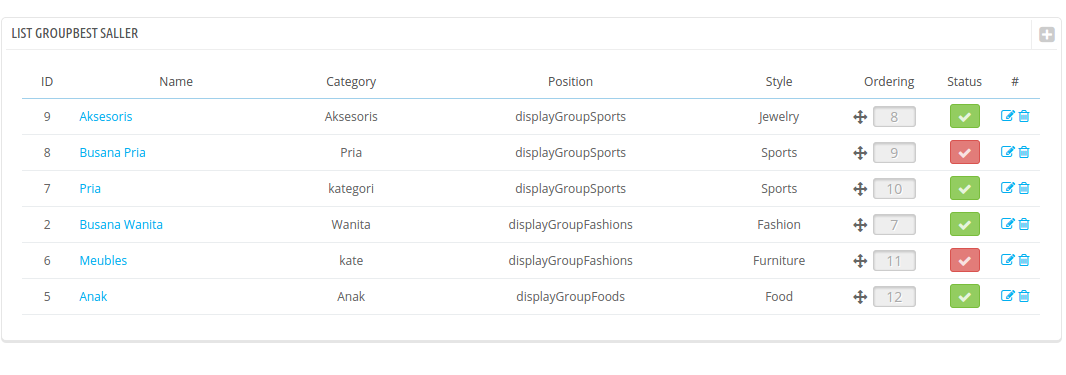Disable the Aksesoris status toggle
The height and width of the screenshot is (375, 1066).
(x=964, y=117)
